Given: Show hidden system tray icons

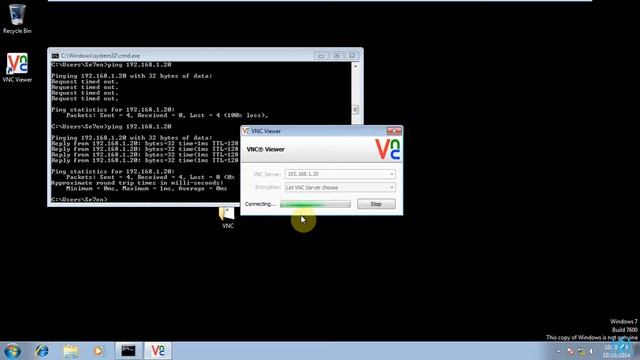Looking at the screenshot, I should coord(558,351).
